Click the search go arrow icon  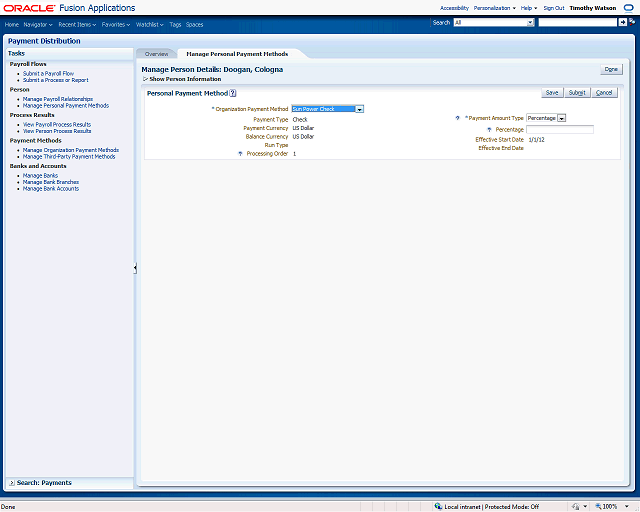(622, 22)
